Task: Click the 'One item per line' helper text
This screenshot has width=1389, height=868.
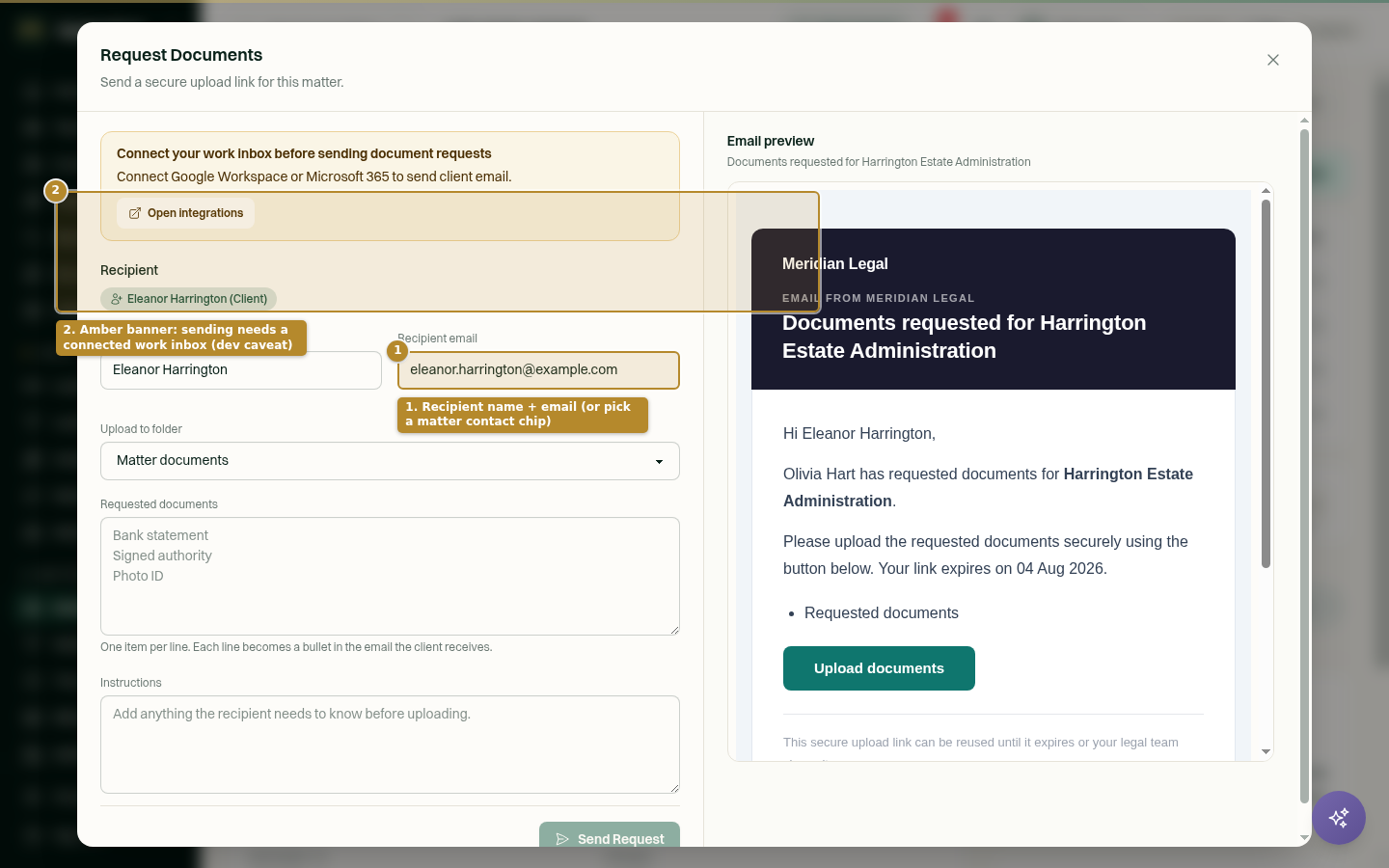Action: coord(296,647)
